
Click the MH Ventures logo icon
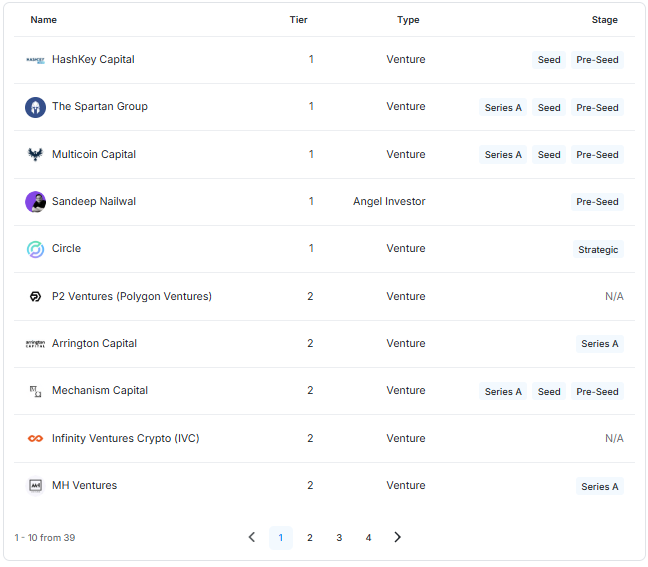click(35, 486)
